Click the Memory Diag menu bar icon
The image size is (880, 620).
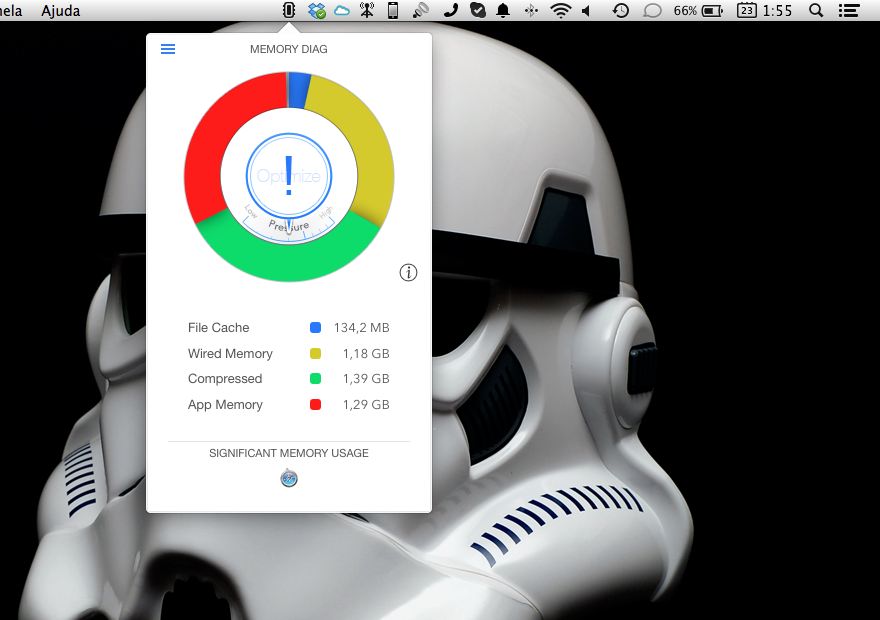[289, 10]
